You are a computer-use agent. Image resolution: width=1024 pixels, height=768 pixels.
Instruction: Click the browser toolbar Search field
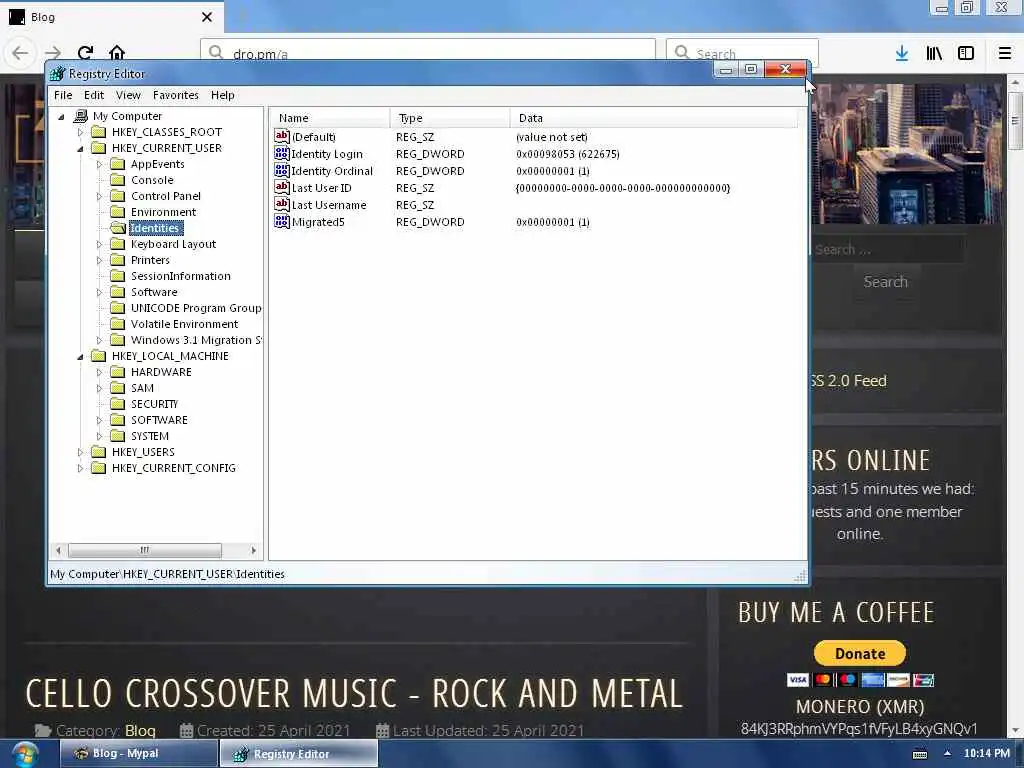tap(742, 54)
